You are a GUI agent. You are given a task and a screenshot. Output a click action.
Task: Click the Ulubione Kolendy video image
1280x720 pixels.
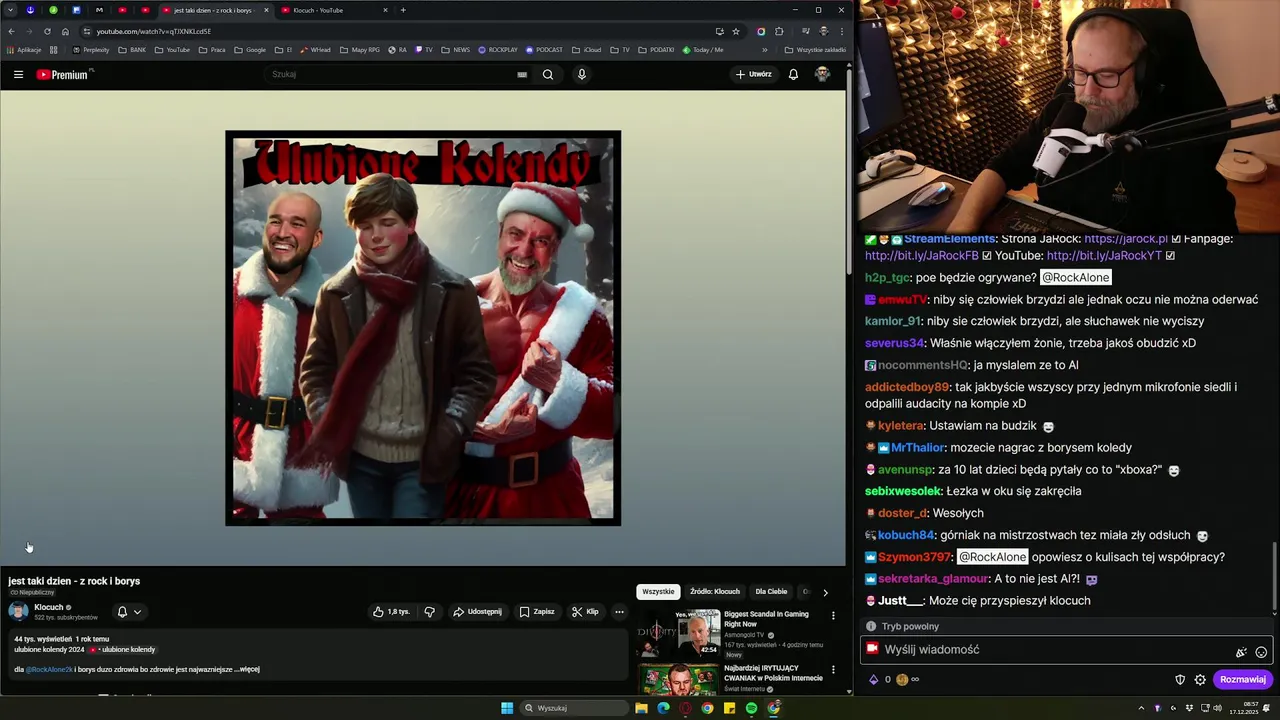point(423,328)
